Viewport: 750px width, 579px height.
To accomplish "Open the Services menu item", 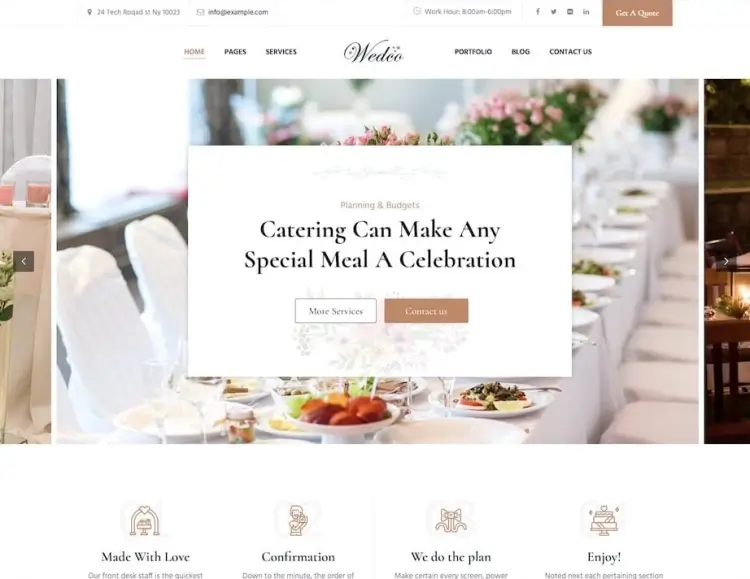I will 281,52.
